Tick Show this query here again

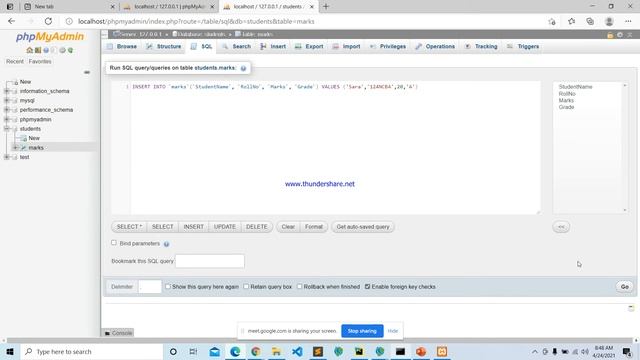168,287
